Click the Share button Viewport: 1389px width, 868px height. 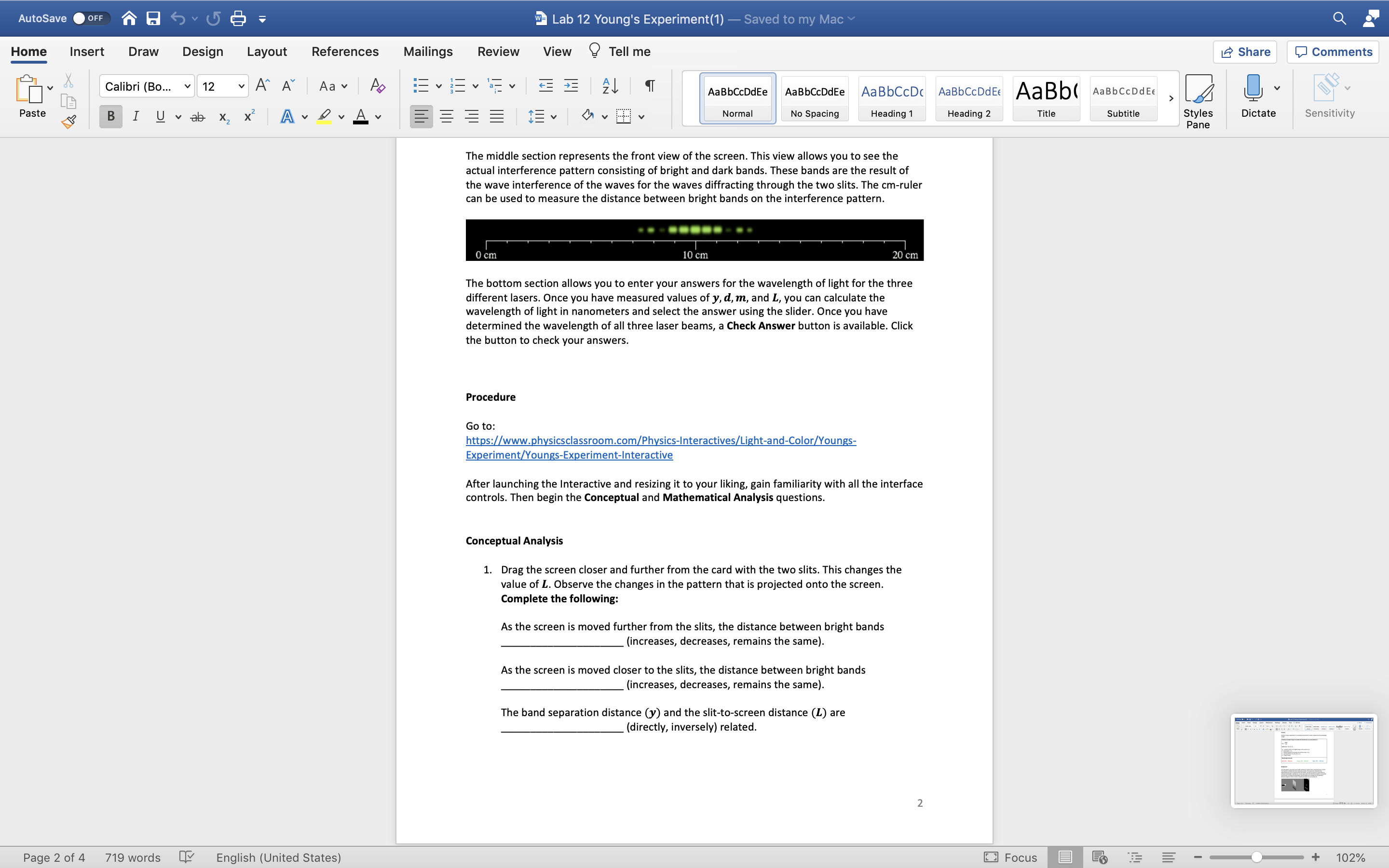coord(1245,52)
